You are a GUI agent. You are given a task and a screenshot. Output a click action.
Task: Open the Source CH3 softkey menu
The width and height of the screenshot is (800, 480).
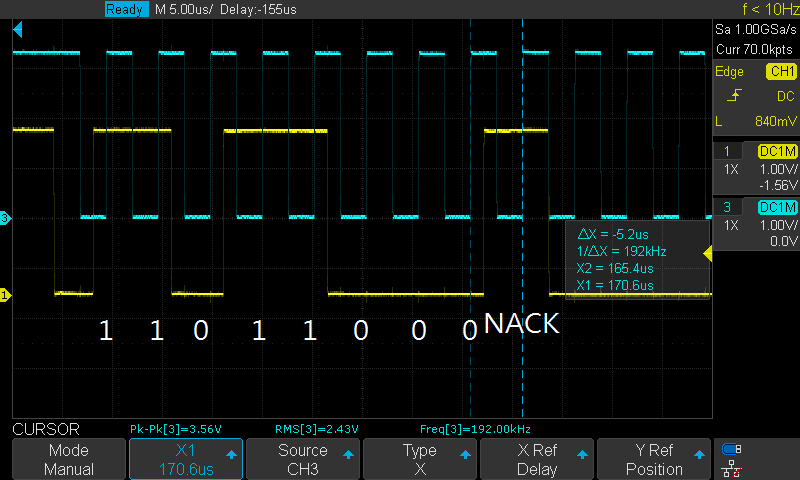303,459
